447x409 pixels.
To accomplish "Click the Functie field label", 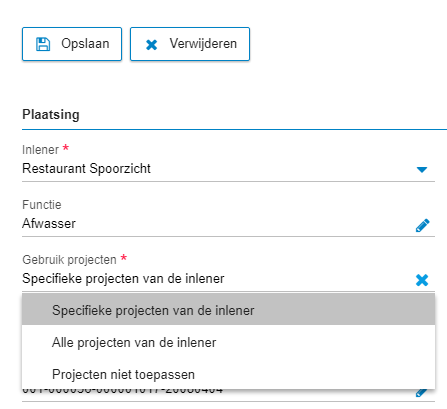I will [42, 205].
